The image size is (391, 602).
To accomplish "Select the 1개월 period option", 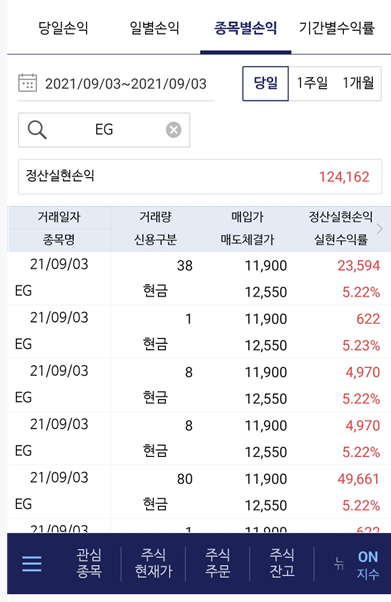I will [358, 83].
